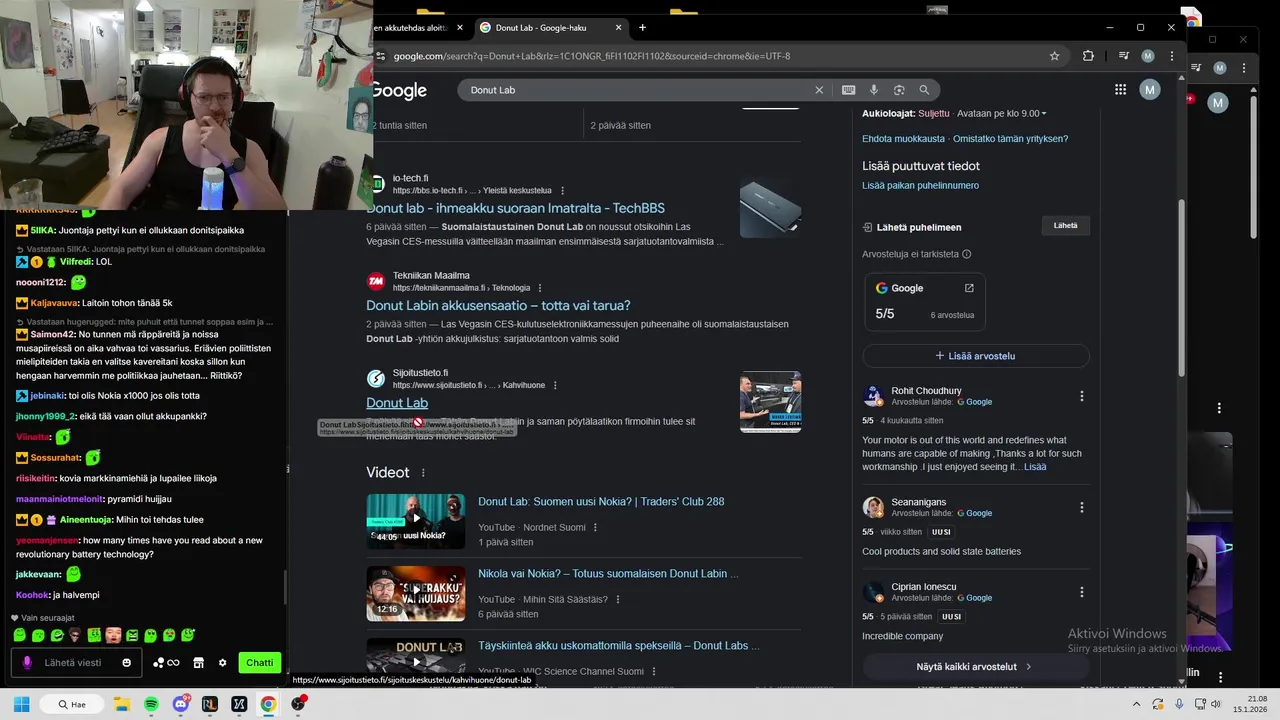Switch to the Donut Lab - Google-haku tab
This screenshot has width=1280, height=720.
[x=550, y=28]
